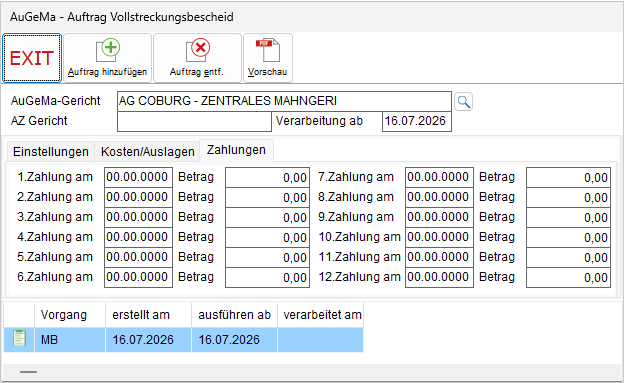Edit Betrag for 5.Zahlung
Image resolution: width=624 pixels, height=383 pixels.
(267, 257)
